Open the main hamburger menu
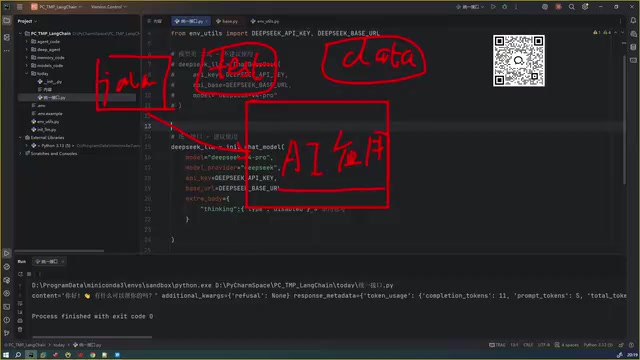 click(x=20, y=7)
